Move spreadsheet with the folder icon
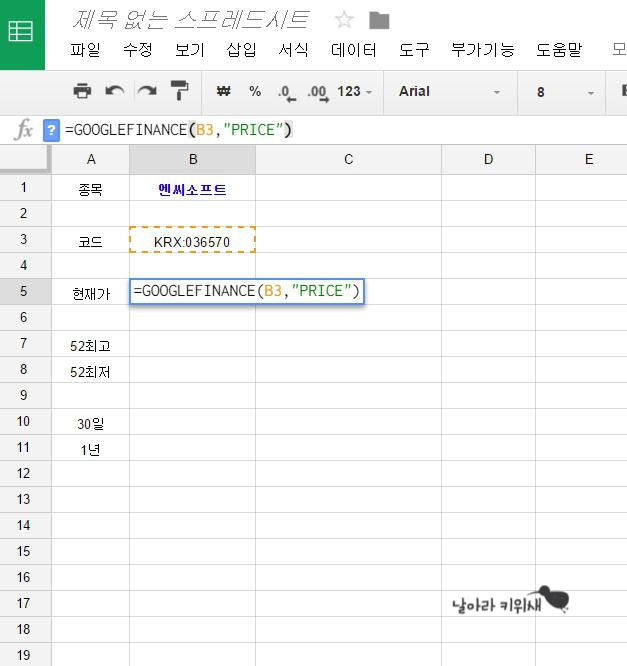The image size is (627, 666). (379, 20)
